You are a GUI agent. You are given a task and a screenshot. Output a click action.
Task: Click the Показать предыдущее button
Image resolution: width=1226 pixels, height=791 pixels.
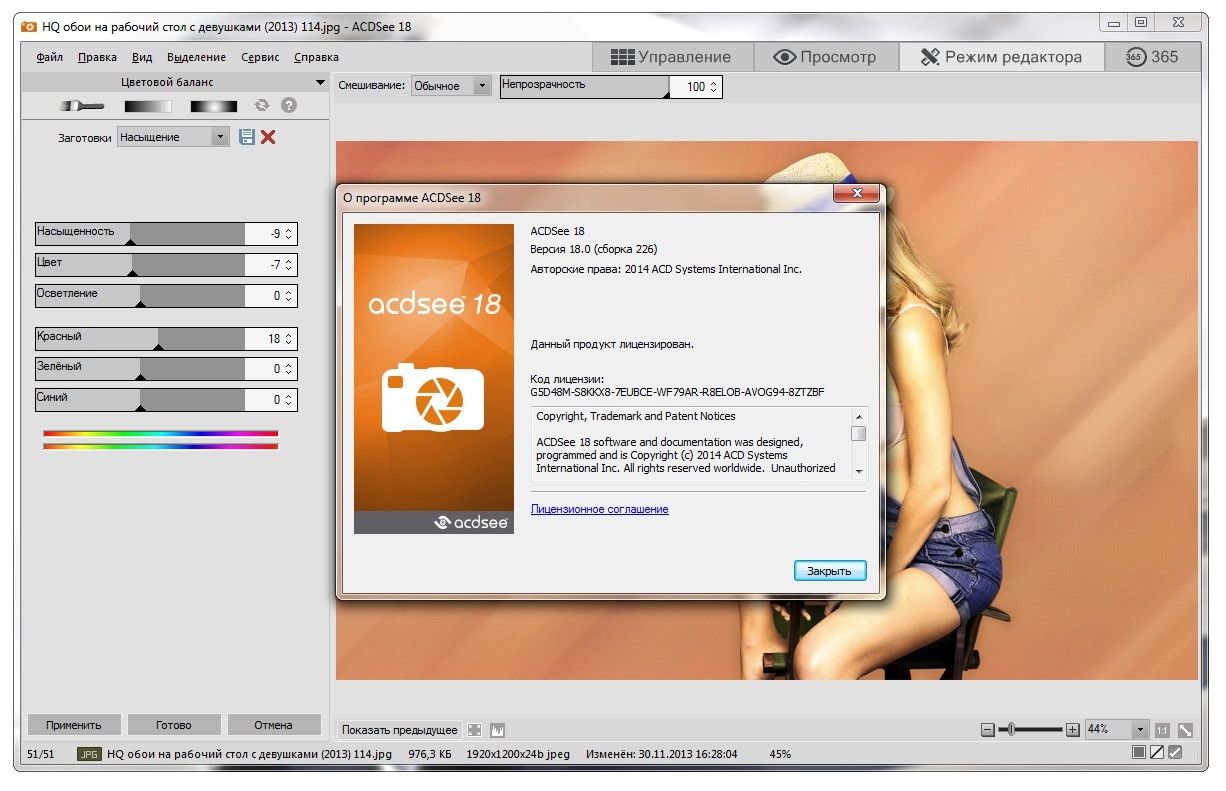coord(400,730)
